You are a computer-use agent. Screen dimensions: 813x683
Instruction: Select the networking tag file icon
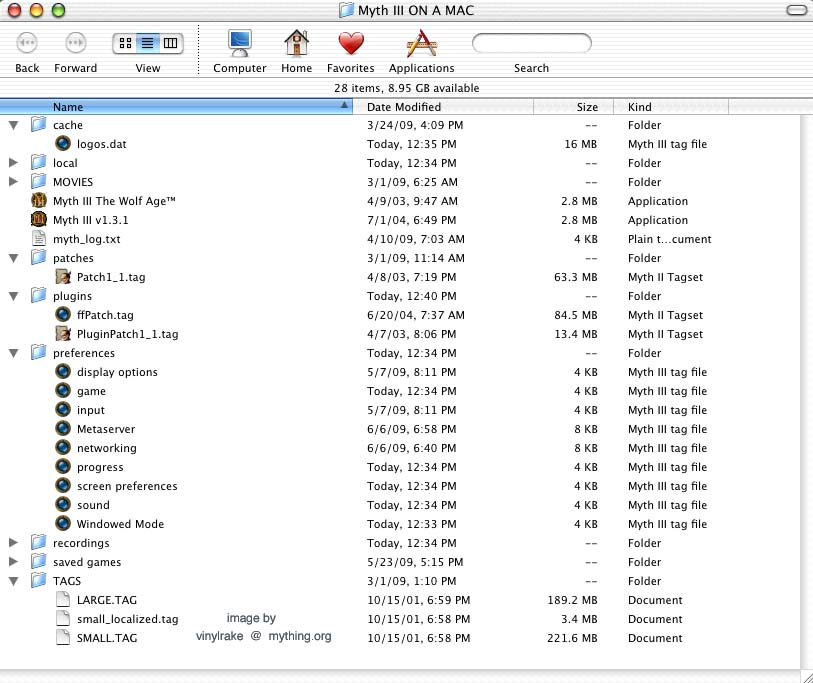(63, 447)
